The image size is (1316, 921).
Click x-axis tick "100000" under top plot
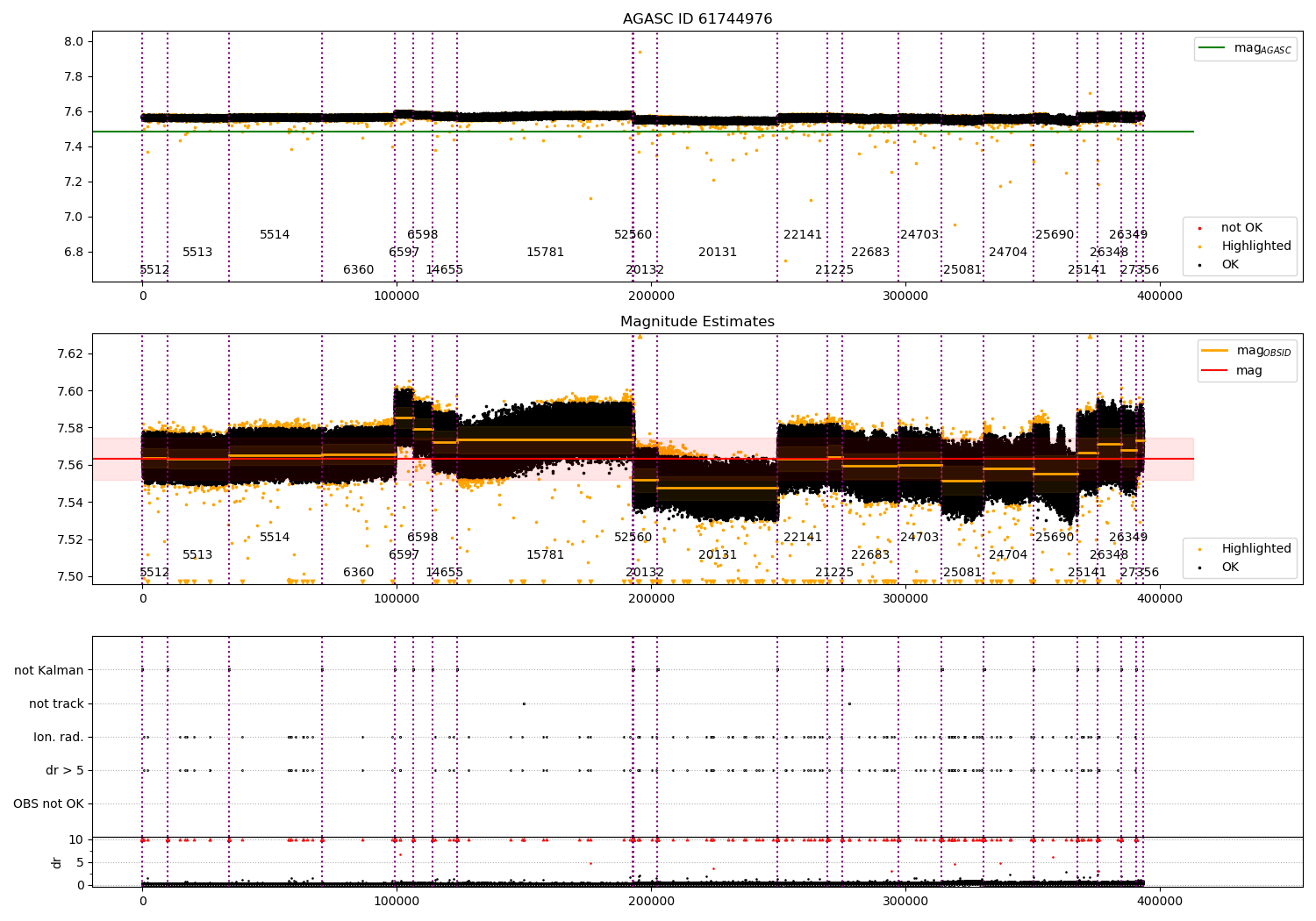coord(397,296)
